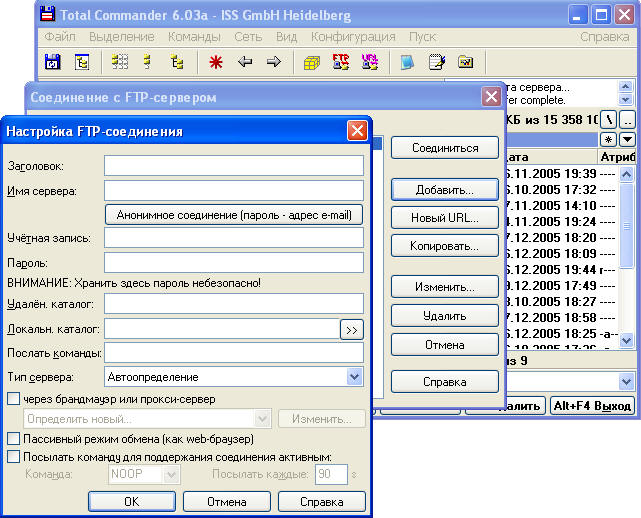This screenshot has height=518, width=641.
Task: Switch to full file list view icon
Action: (x=120, y=62)
